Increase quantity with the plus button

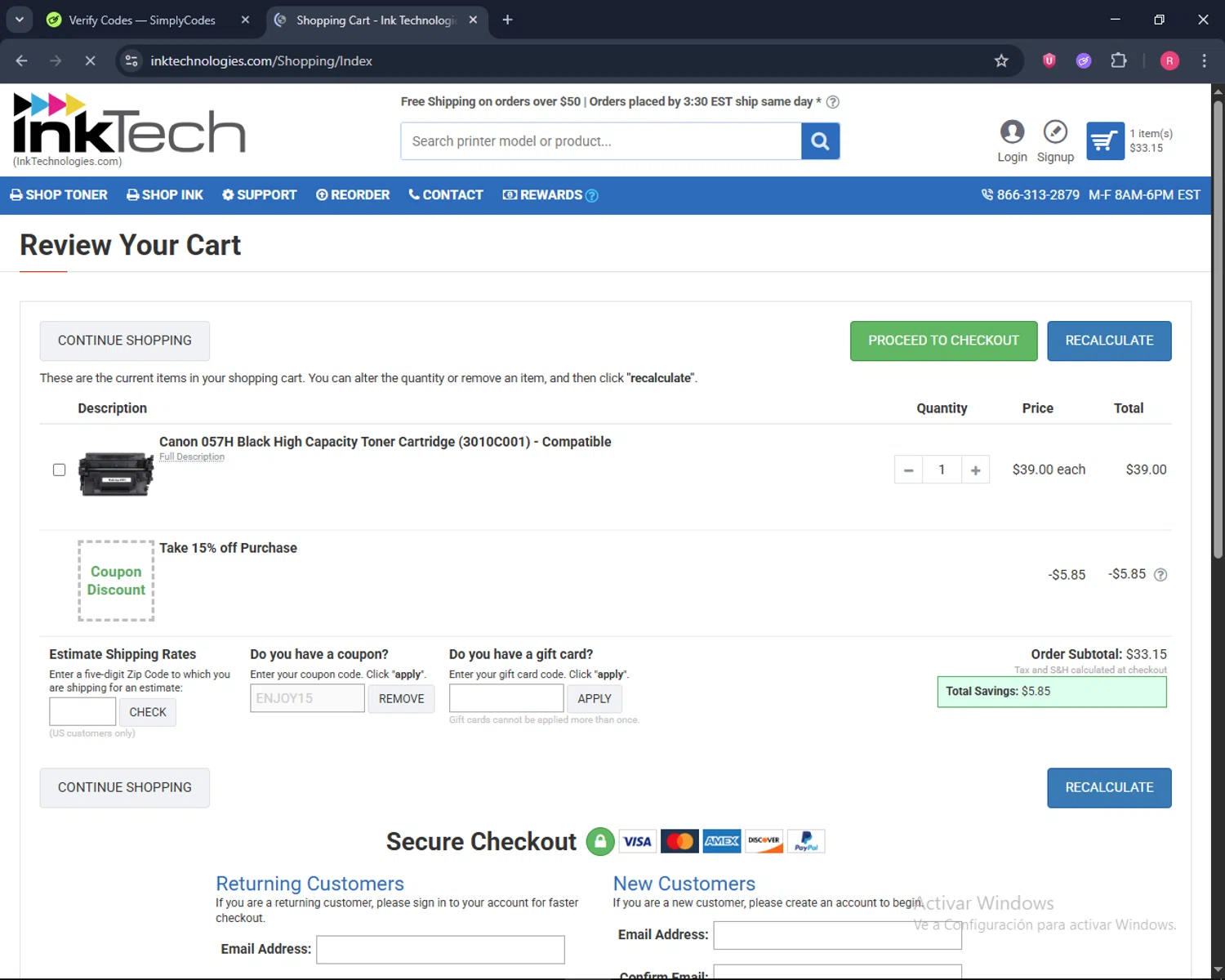pyautogui.click(x=975, y=470)
